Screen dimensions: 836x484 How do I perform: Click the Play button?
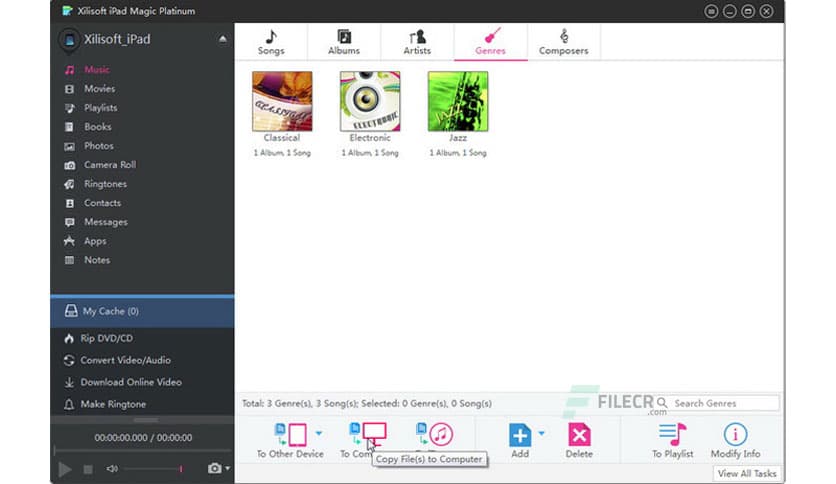pyautogui.click(x=65, y=470)
